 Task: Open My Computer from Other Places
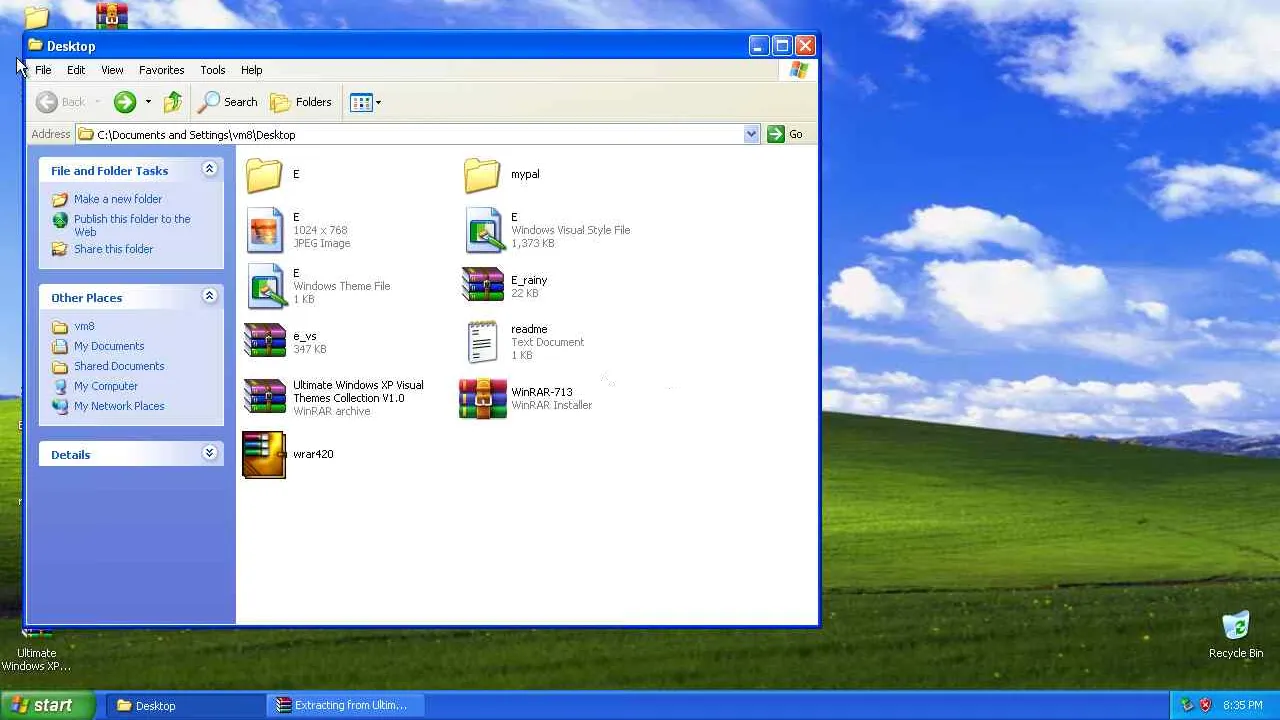tap(106, 386)
